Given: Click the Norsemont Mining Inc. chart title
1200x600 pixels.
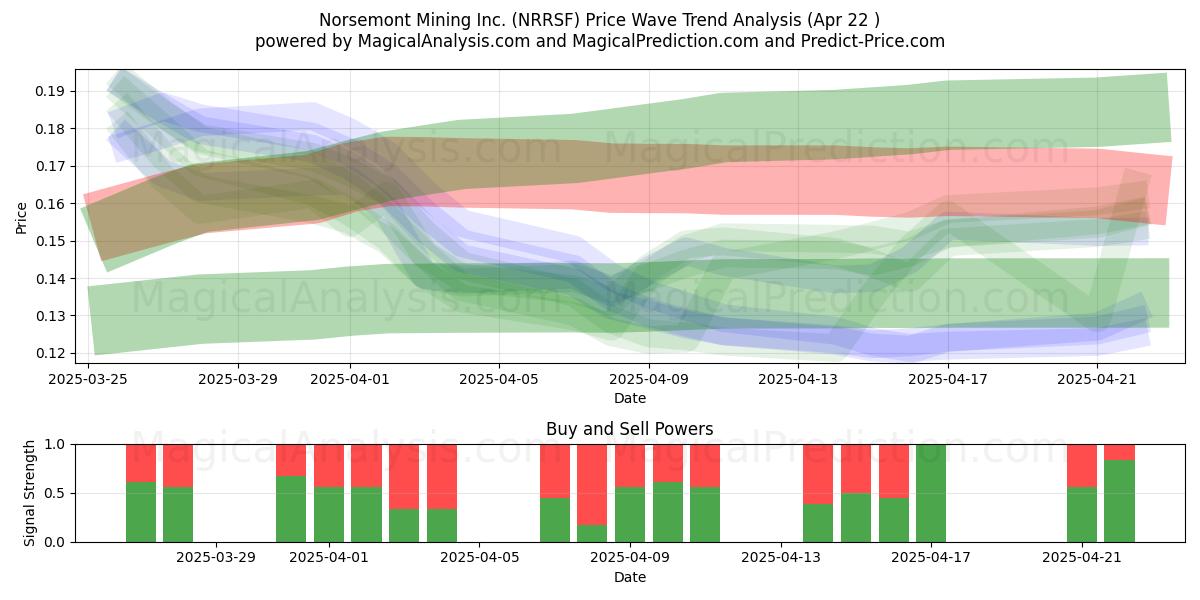Looking at the screenshot, I should [600, 20].
